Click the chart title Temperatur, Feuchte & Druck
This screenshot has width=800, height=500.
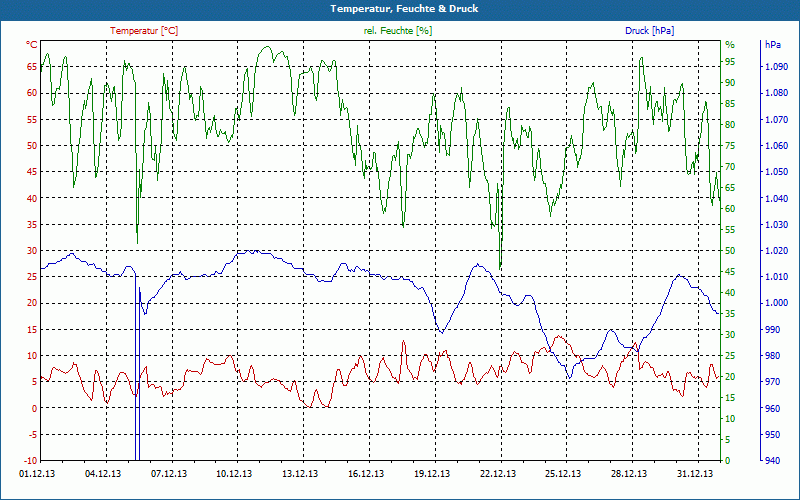click(x=404, y=9)
